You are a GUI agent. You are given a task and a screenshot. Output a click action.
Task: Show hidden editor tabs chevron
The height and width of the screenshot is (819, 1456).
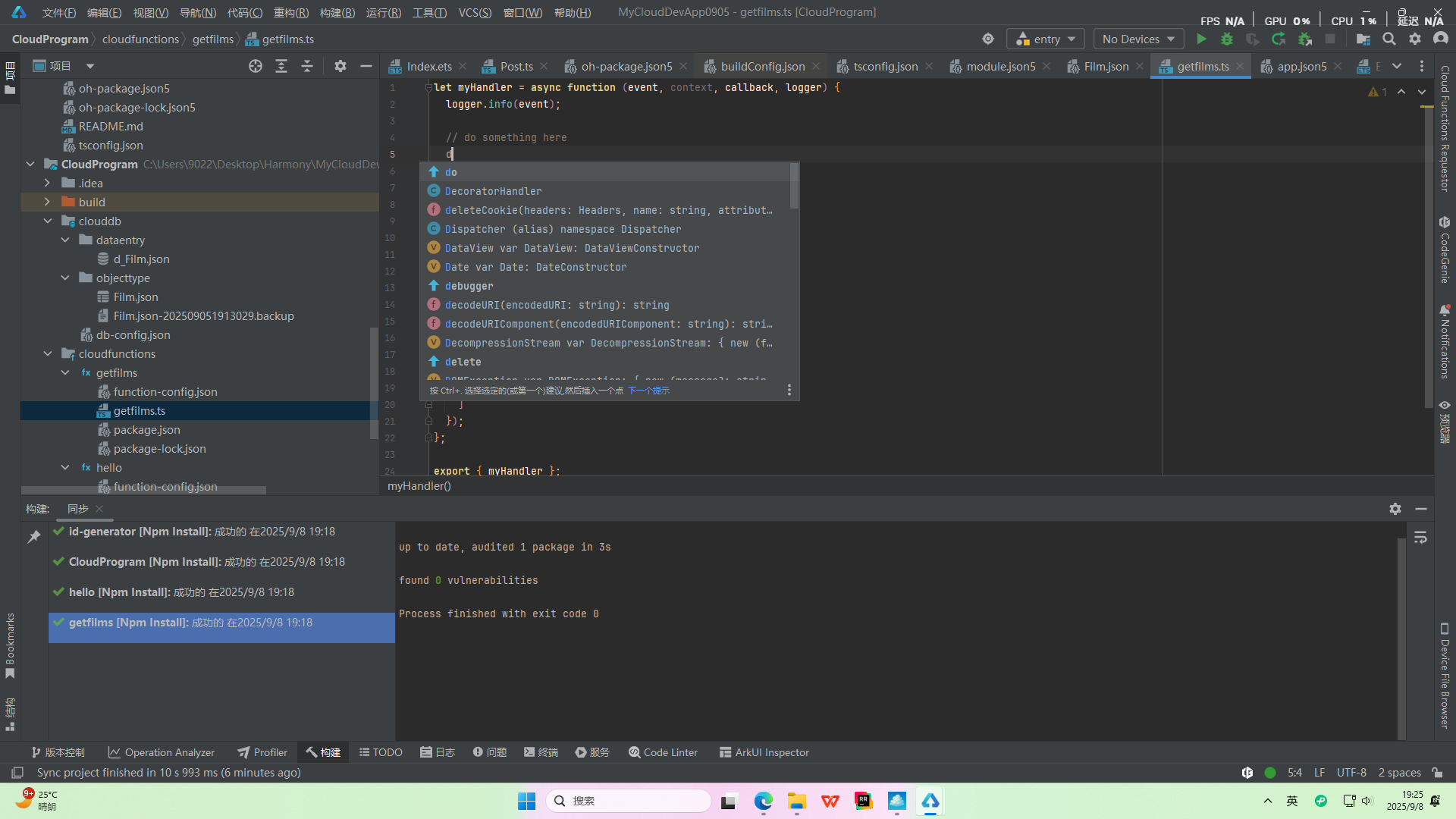(x=1397, y=66)
